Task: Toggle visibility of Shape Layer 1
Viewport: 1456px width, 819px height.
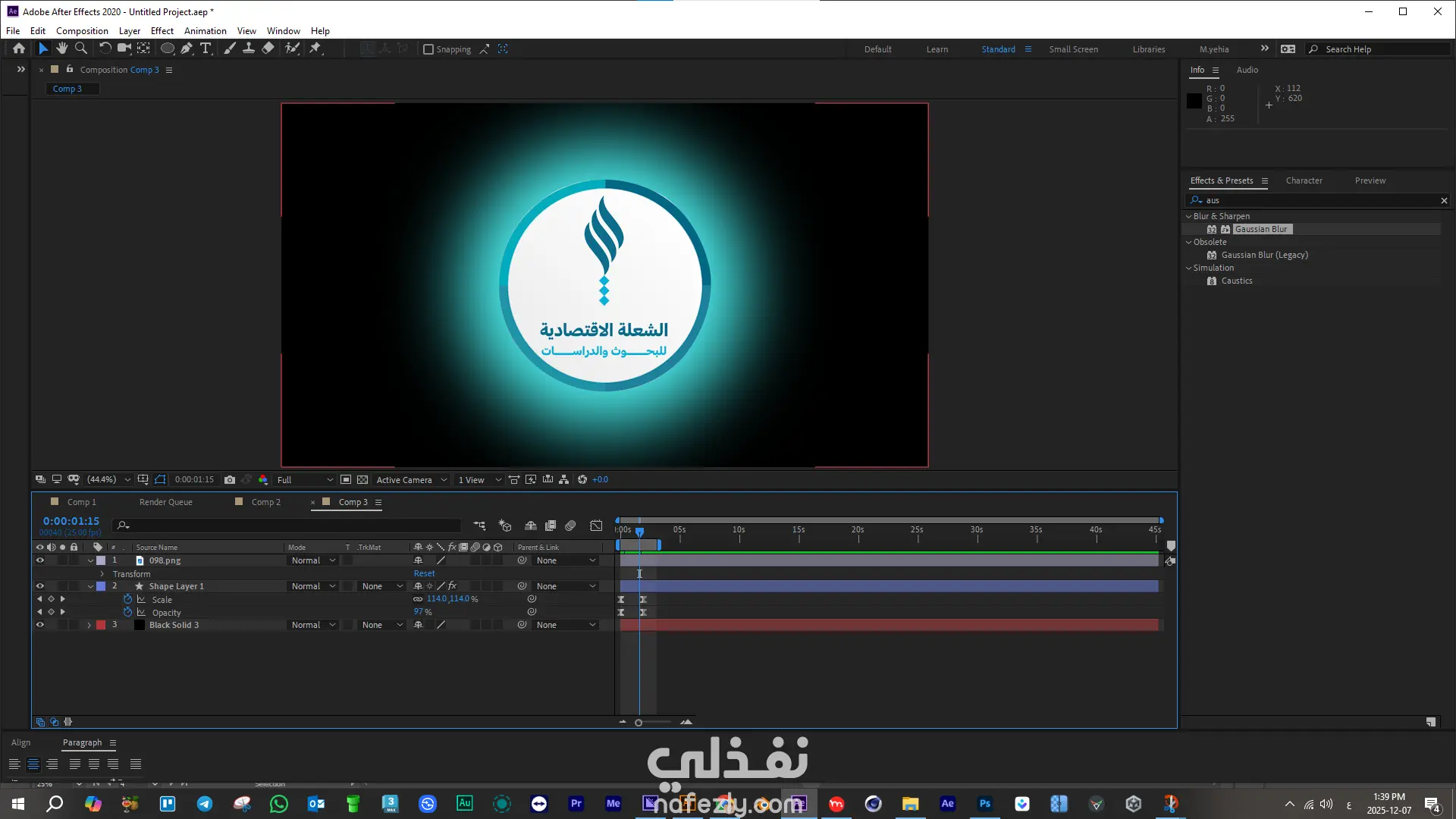Action: tap(40, 586)
